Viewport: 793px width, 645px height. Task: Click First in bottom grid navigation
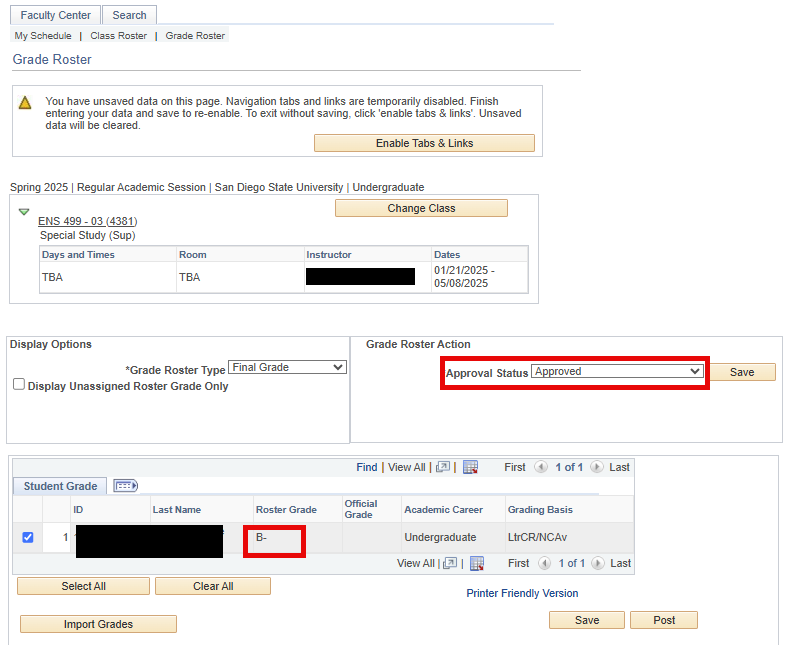point(518,563)
